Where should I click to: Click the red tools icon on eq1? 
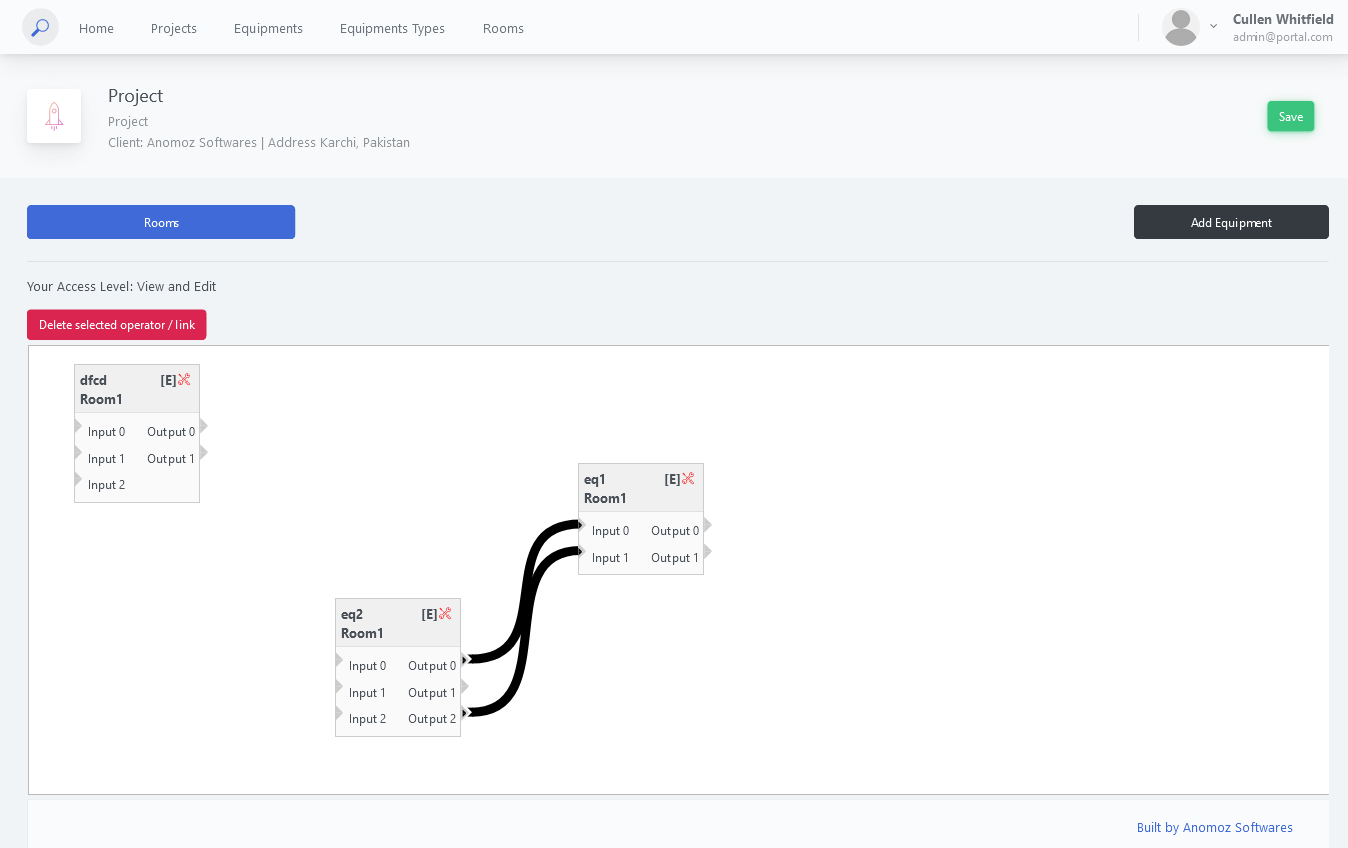[688, 479]
